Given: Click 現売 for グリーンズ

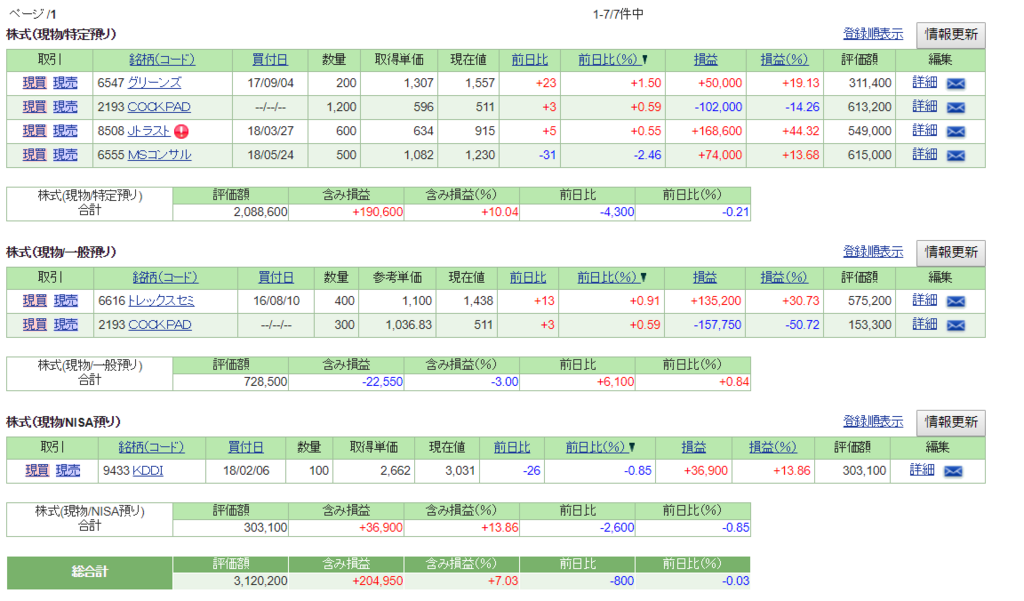Looking at the screenshot, I should click(x=65, y=83).
